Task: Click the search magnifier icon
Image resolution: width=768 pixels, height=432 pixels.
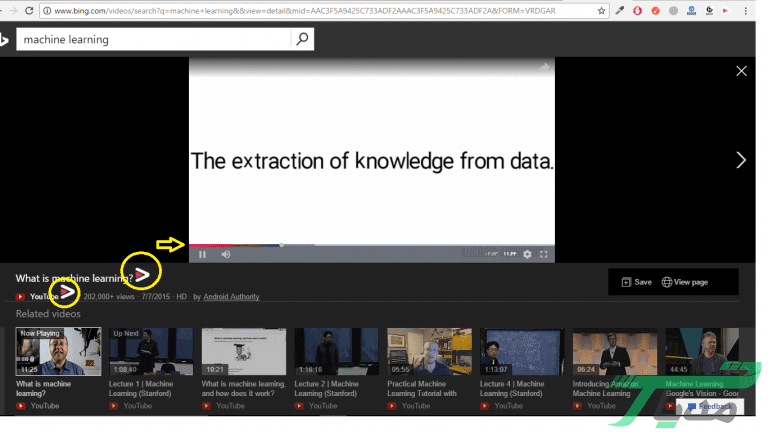Action: [x=302, y=39]
